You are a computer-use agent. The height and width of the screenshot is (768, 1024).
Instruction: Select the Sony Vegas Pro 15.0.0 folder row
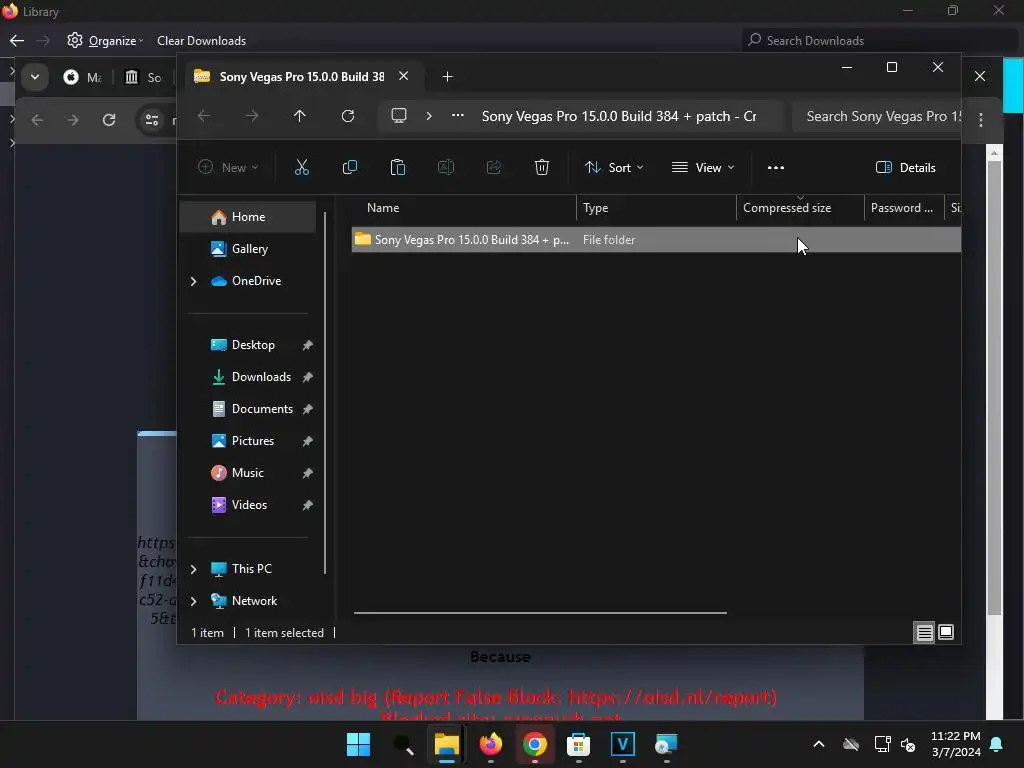[656, 240]
